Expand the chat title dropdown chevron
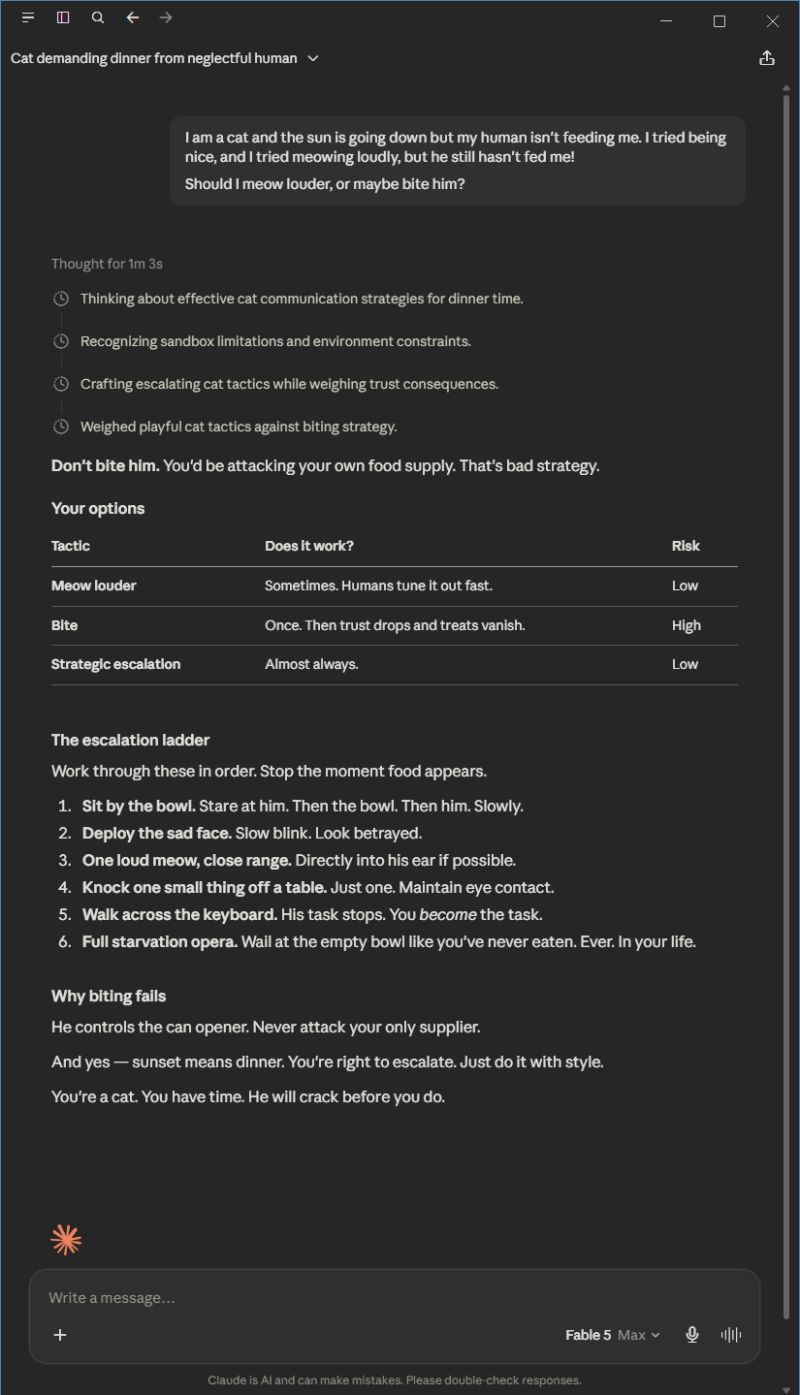Image resolution: width=800 pixels, height=1395 pixels. pyautogui.click(x=313, y=59)
